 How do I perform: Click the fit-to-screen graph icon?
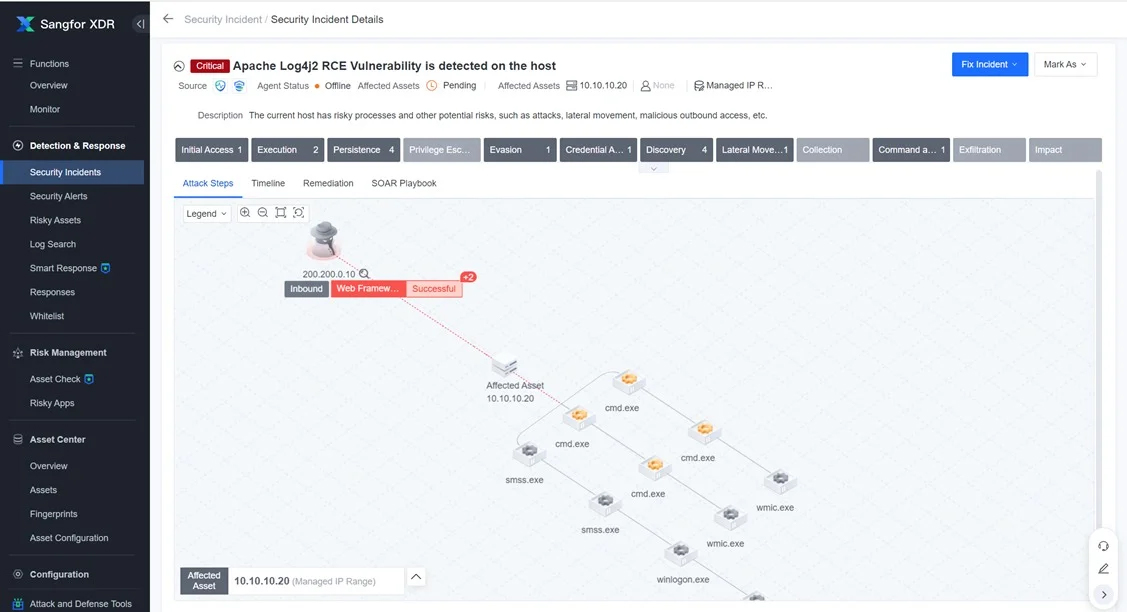tap(281, 213)
